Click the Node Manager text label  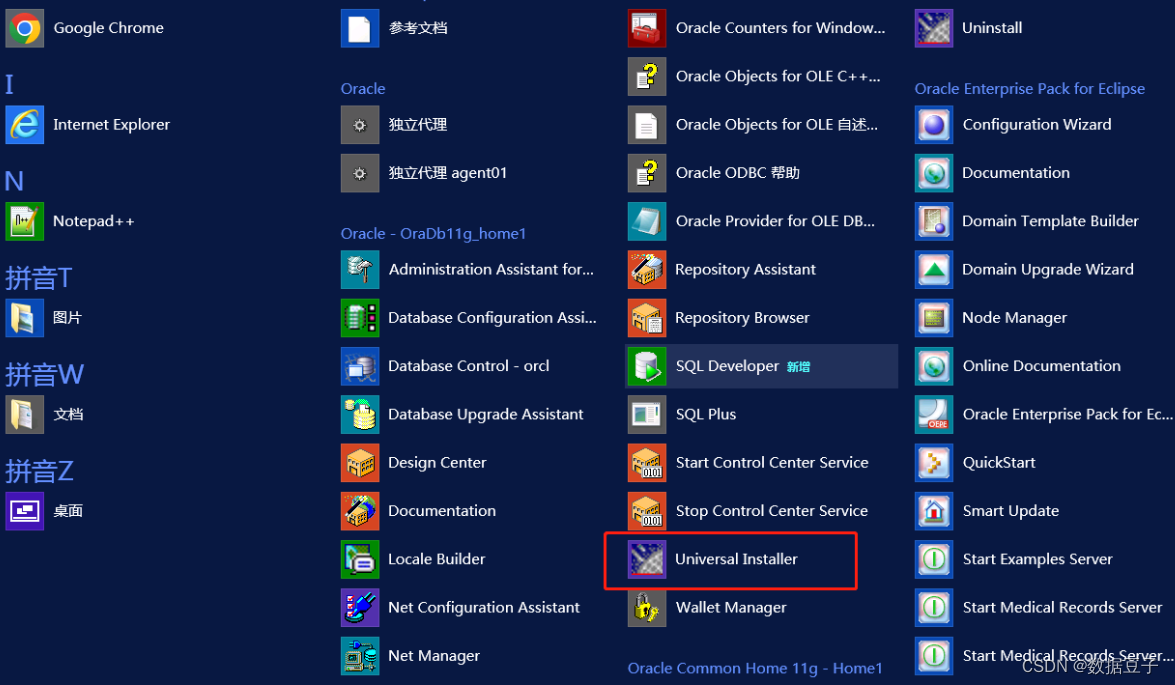tap(1015, 318)
